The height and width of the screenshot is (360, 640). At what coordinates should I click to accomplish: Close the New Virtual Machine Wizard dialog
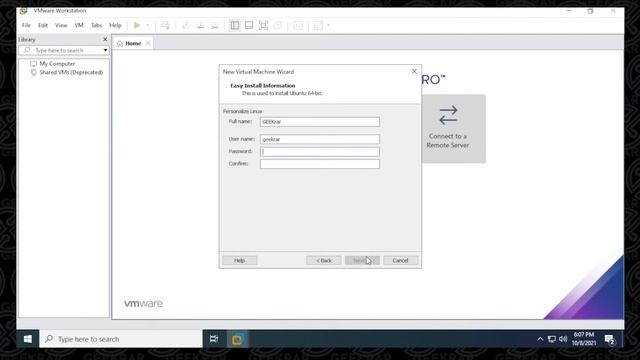click(x=414, y=71)
